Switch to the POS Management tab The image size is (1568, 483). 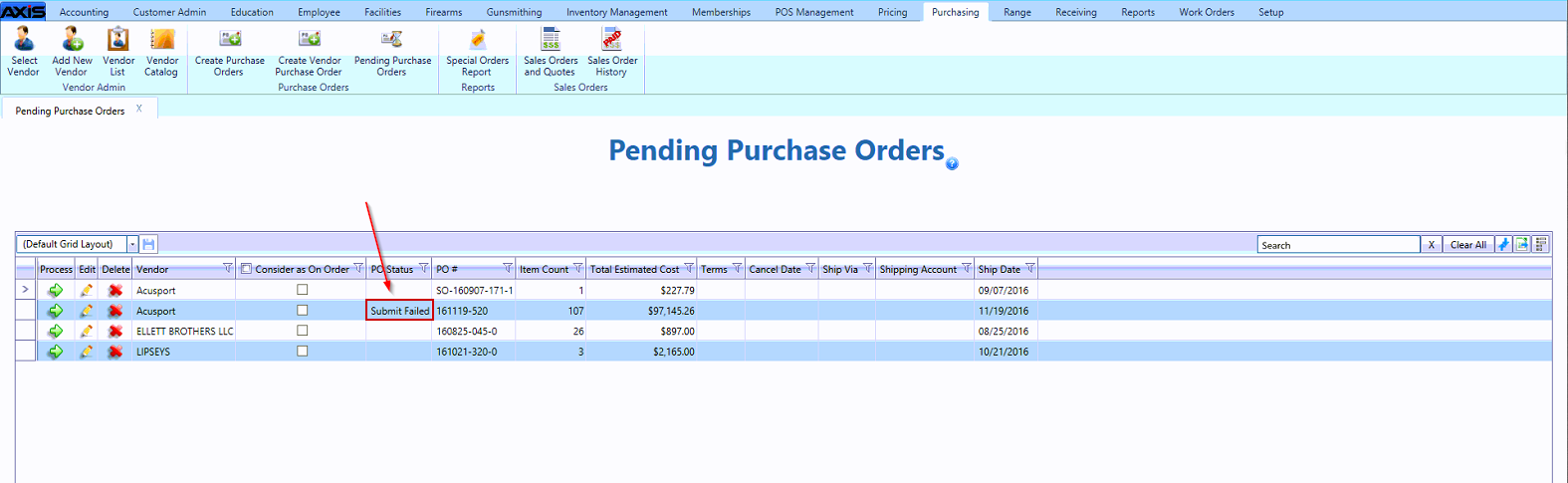click(x=814, y=12)
